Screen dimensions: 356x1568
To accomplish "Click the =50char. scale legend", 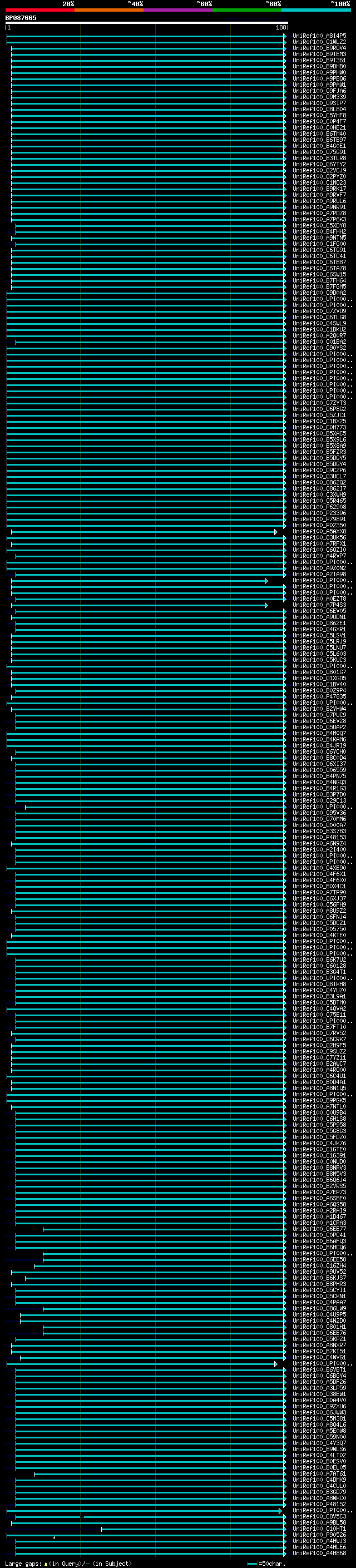I will [266, 1563].
